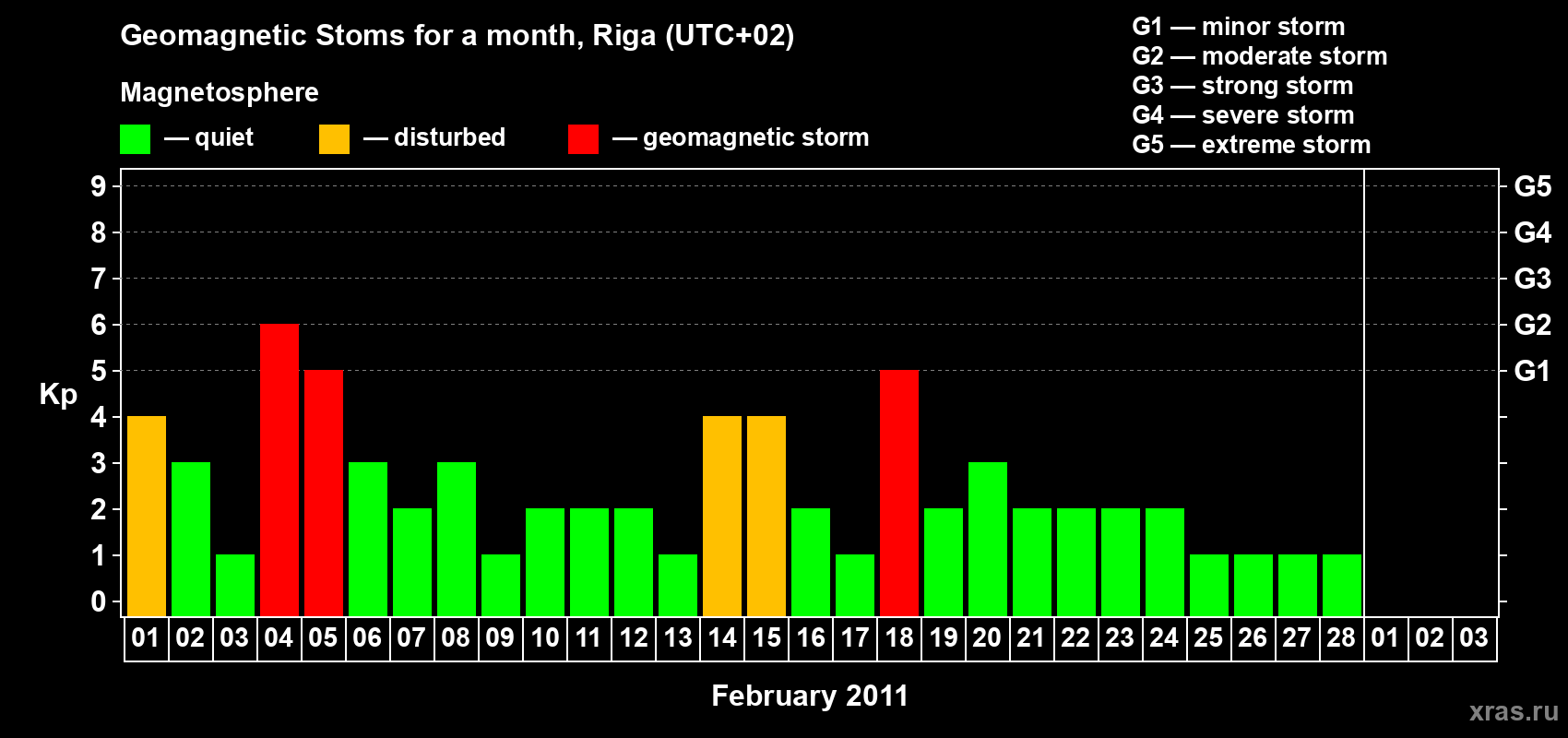Click 'G5 — extreme storm' legend text
Image resolution: width=1568 pixels, height=738 pixels.
(1252, 145)
